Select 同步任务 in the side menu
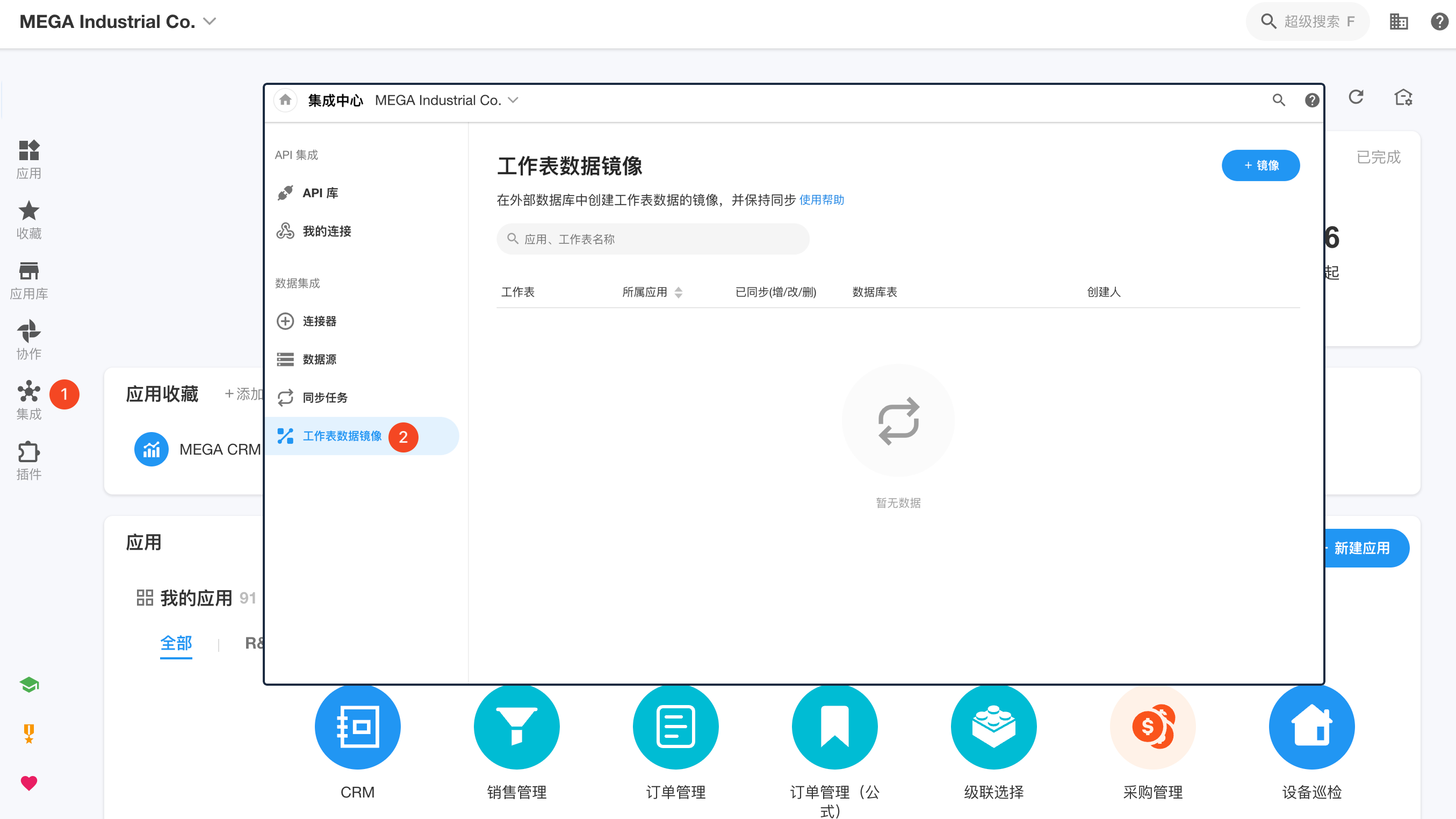Viewport: 1456px width, 819px height. [x=325, y=397]
